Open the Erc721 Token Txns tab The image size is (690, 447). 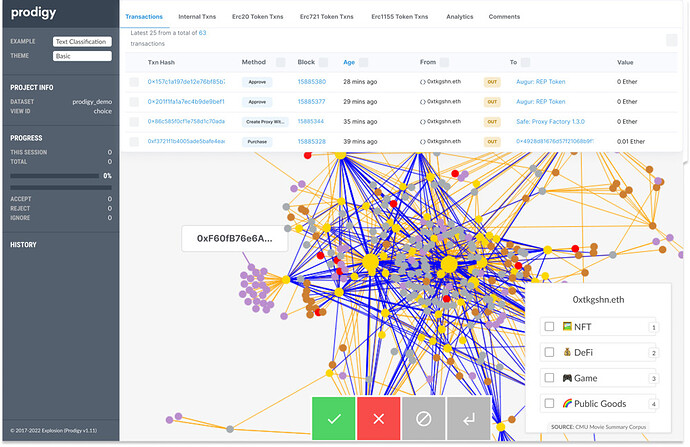(x=327, y=17)
